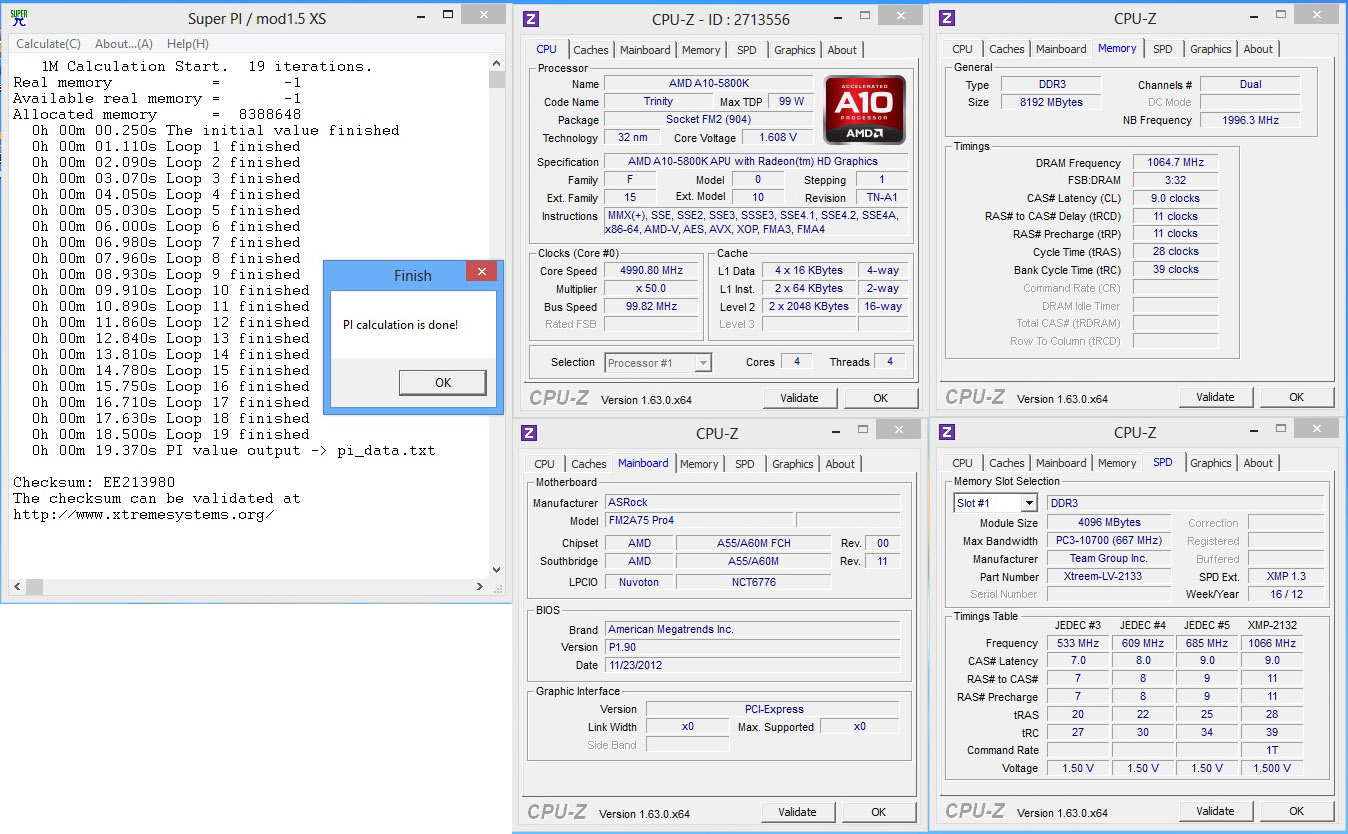This screenshot has height=834, width=1348.
Task: Close the Finish dialog with its red X
Action: coord(481,272)
